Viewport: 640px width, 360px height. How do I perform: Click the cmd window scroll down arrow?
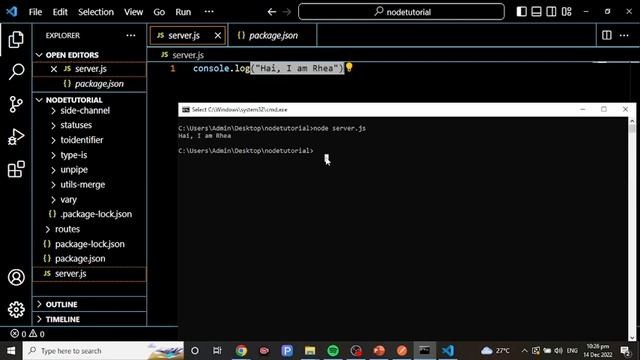tap(632, 338)
